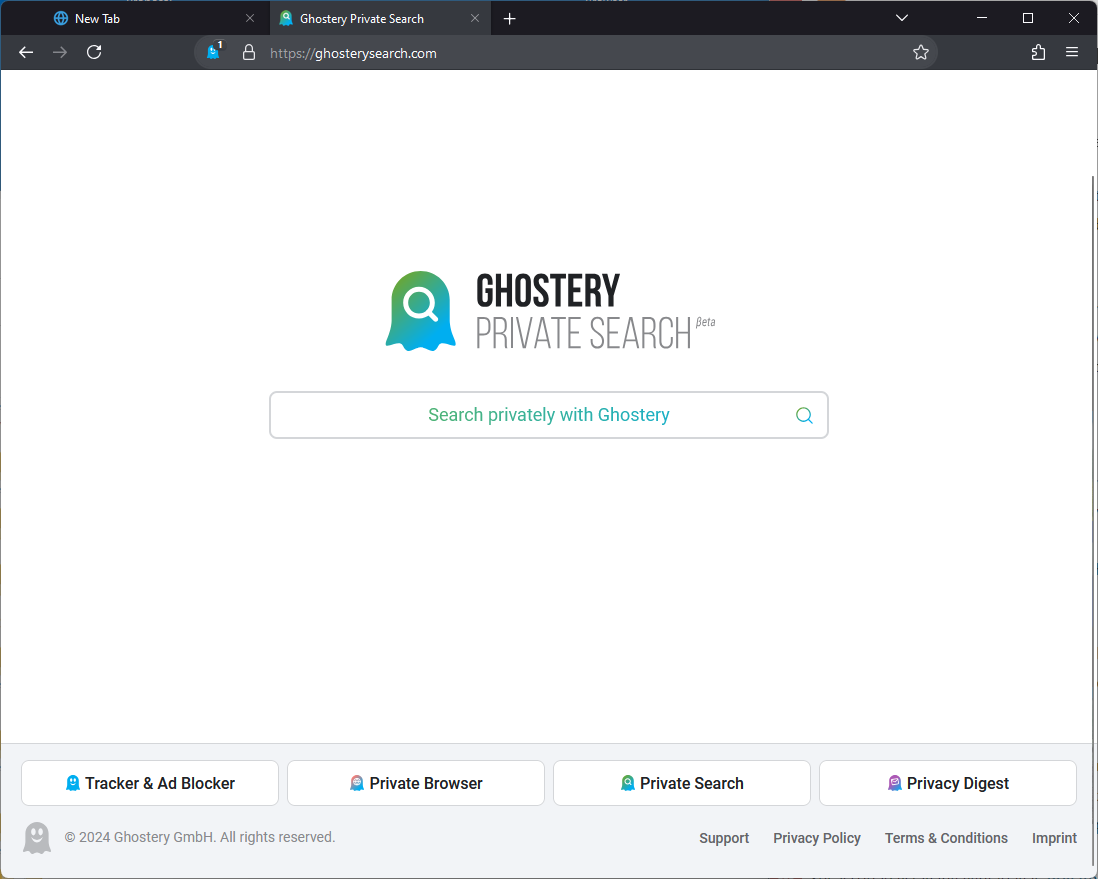Open the Private Browser button
The width and height of the screenshot is (1098, 879).
[416, 783]
